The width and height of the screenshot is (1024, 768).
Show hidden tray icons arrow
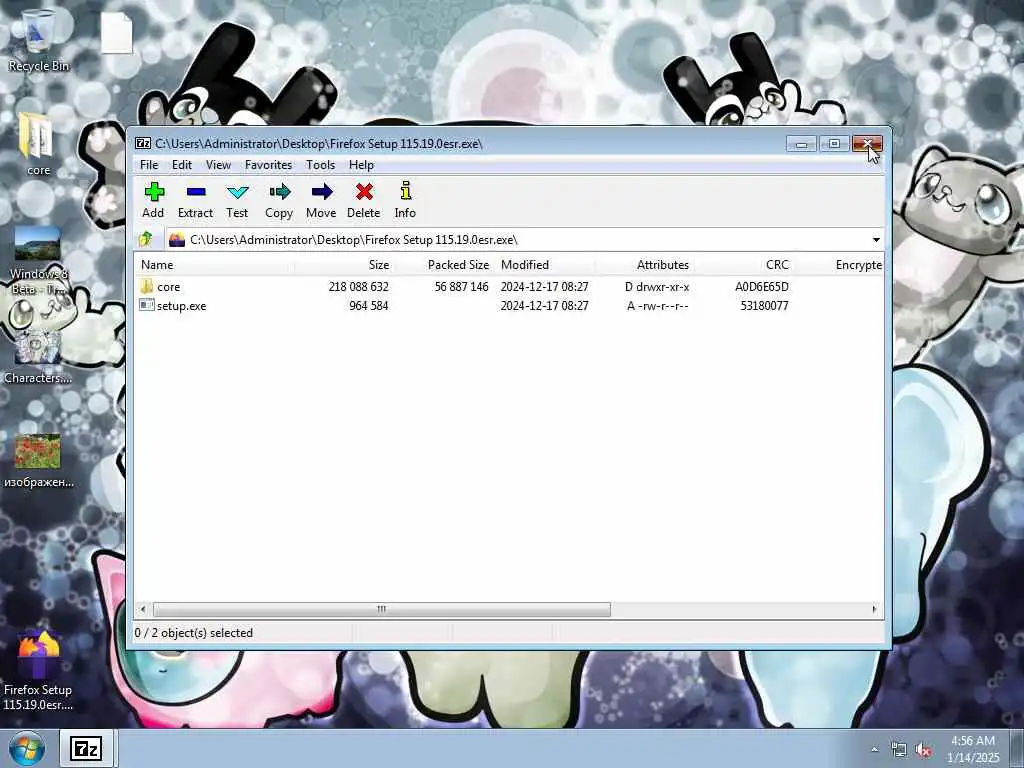point(874,750)
